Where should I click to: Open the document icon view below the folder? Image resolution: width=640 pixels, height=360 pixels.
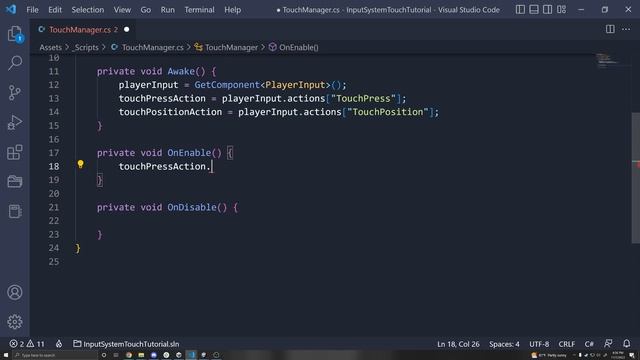point(15,211)
